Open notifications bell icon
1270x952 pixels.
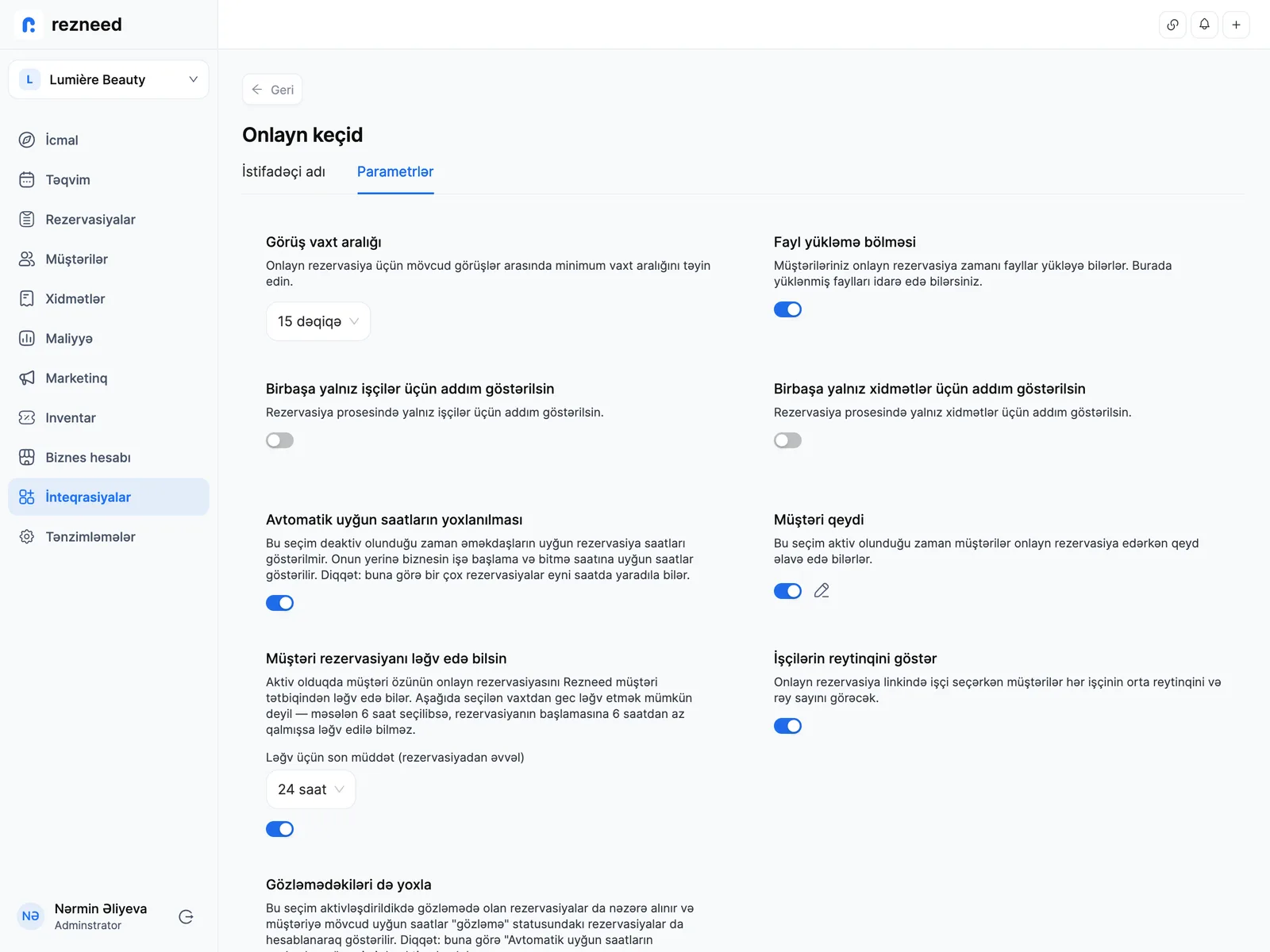(1204, 25)
